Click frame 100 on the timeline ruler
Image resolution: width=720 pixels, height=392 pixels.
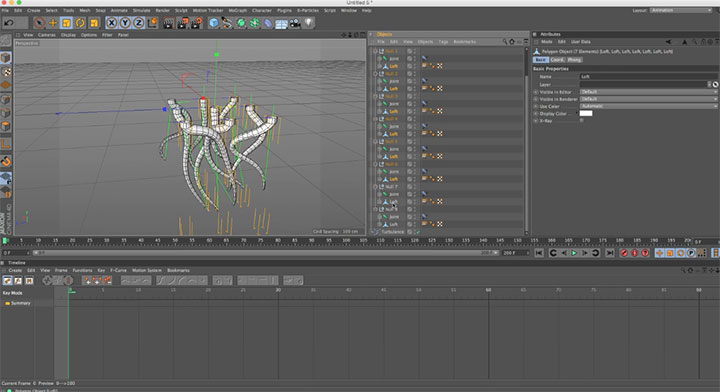click(346, 241)
